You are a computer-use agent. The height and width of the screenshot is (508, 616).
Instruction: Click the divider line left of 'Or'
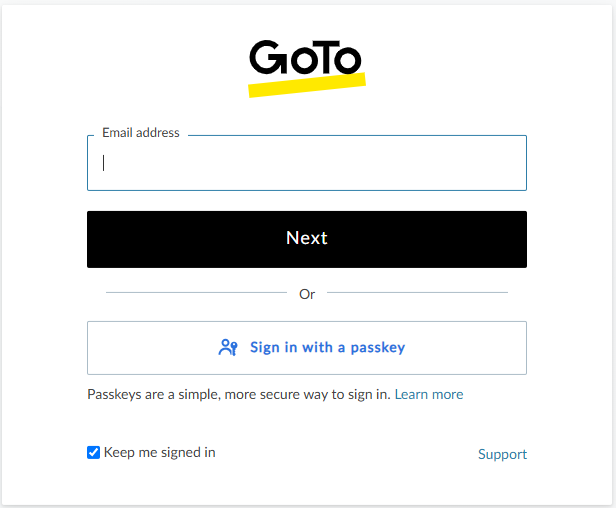[x=196, y=292]
